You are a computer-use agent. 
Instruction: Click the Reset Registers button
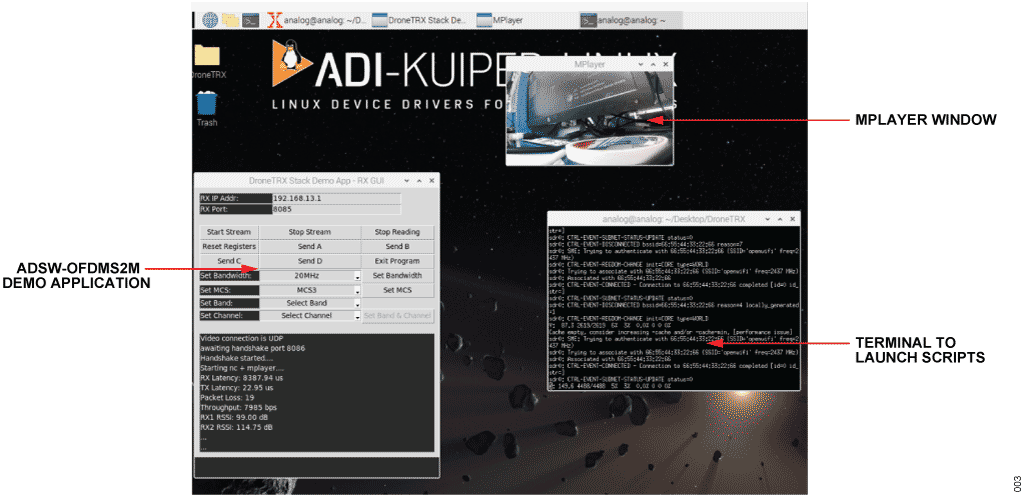click(229, 247)
